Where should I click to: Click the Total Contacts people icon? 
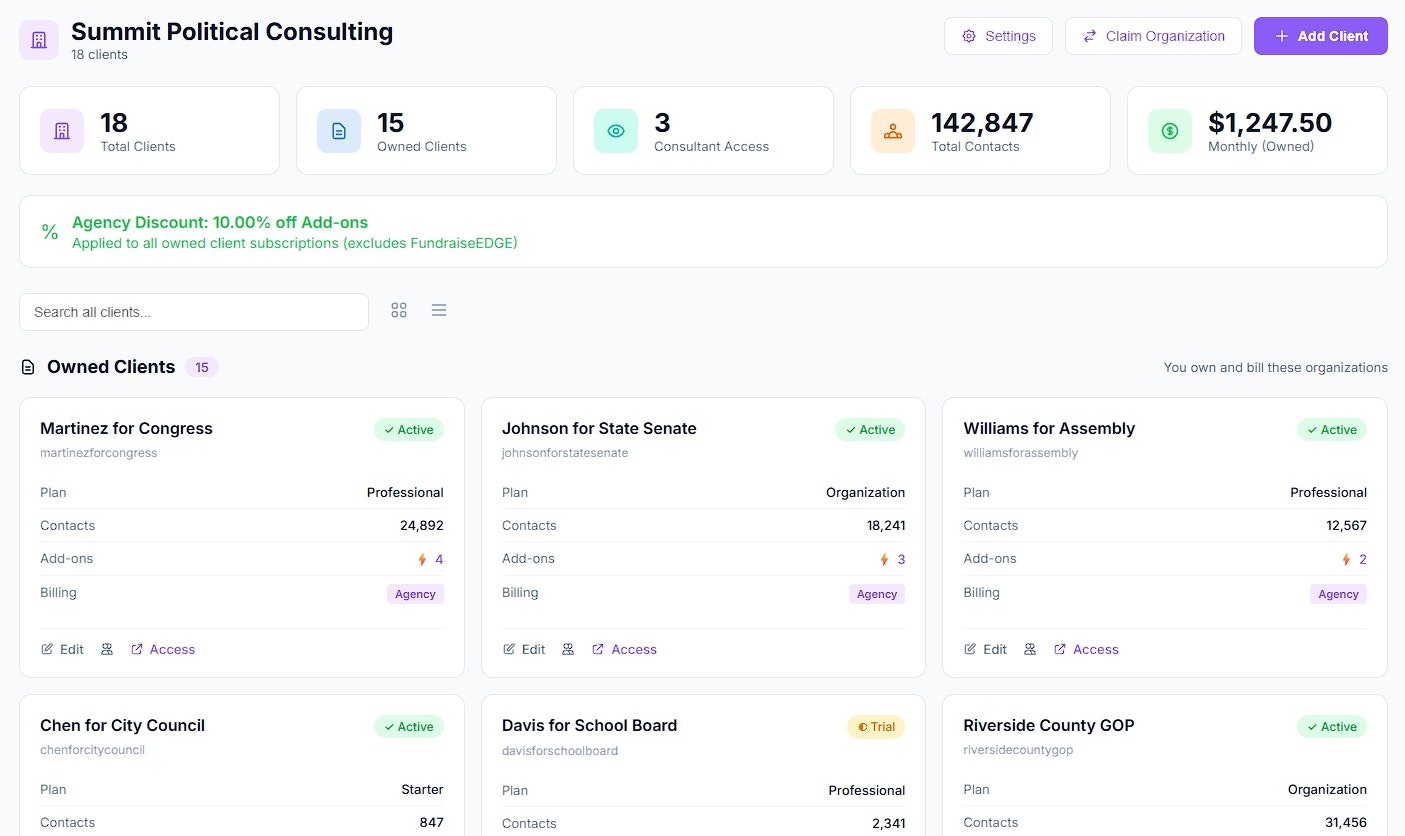(893, 131)
